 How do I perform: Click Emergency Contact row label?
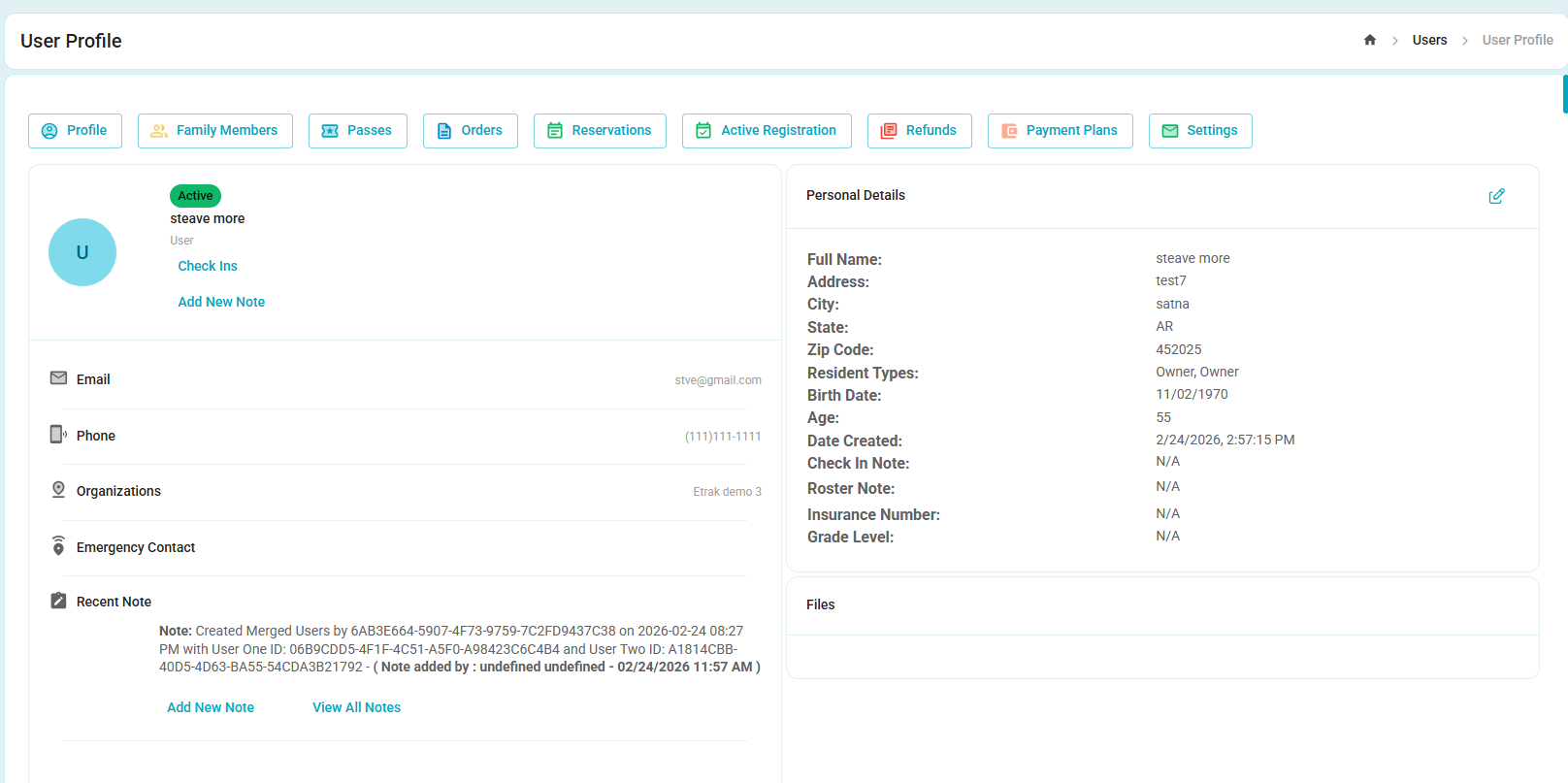(136, 547)
